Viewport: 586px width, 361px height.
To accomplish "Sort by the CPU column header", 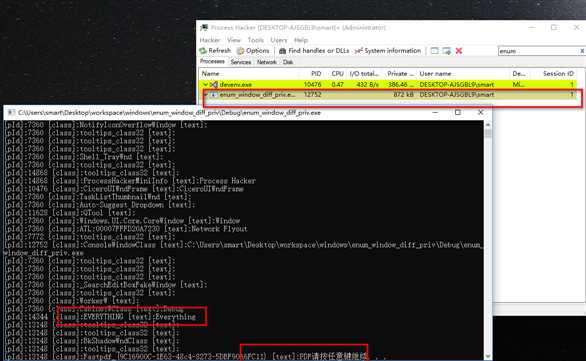I will [336, 74].
